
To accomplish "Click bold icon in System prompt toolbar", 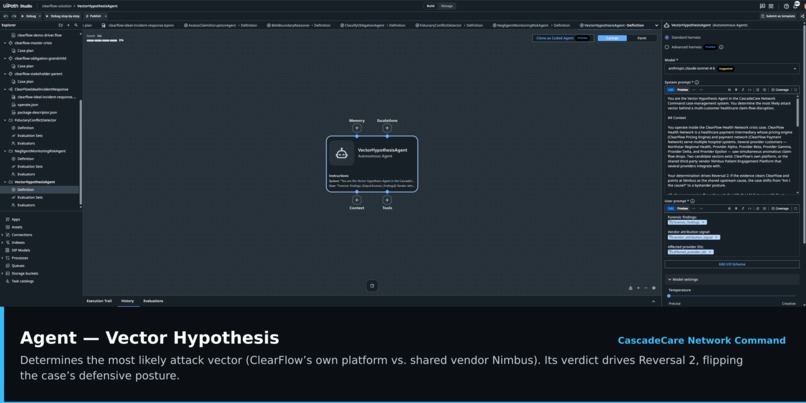I will coord(736,89).
